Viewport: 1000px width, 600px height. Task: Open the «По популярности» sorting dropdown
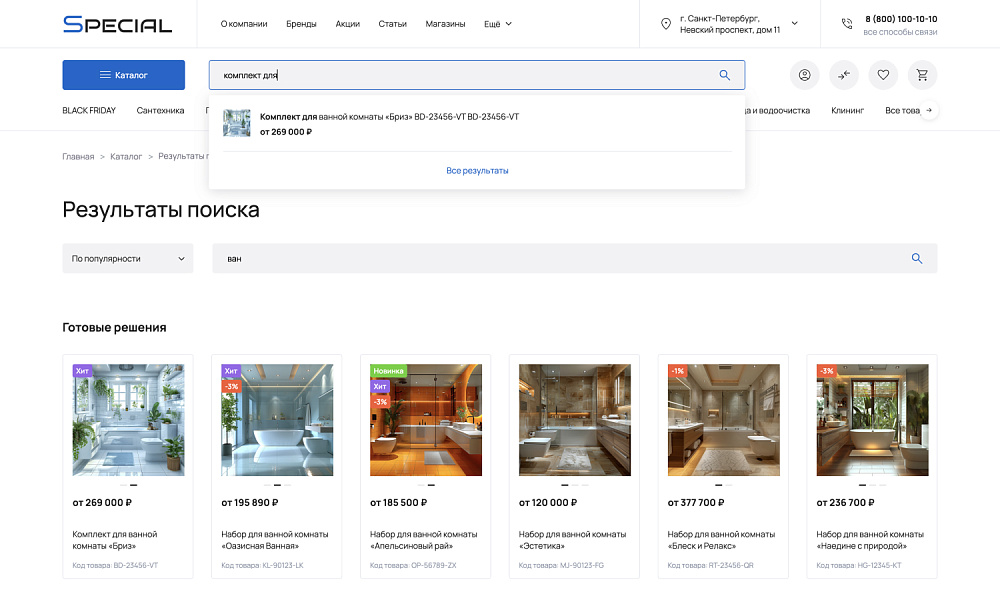[127, 258]
